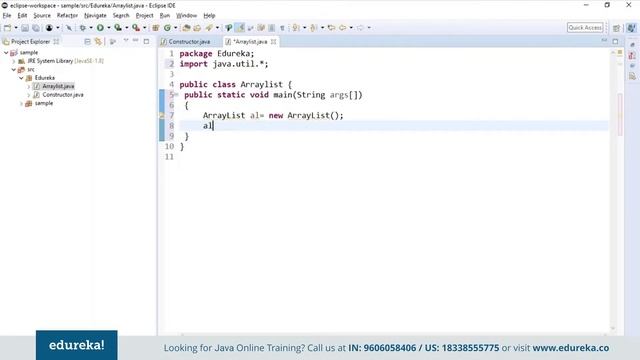Open the Edit menu
The width and height of the screenshot is (640, 360).
[22, 16]
